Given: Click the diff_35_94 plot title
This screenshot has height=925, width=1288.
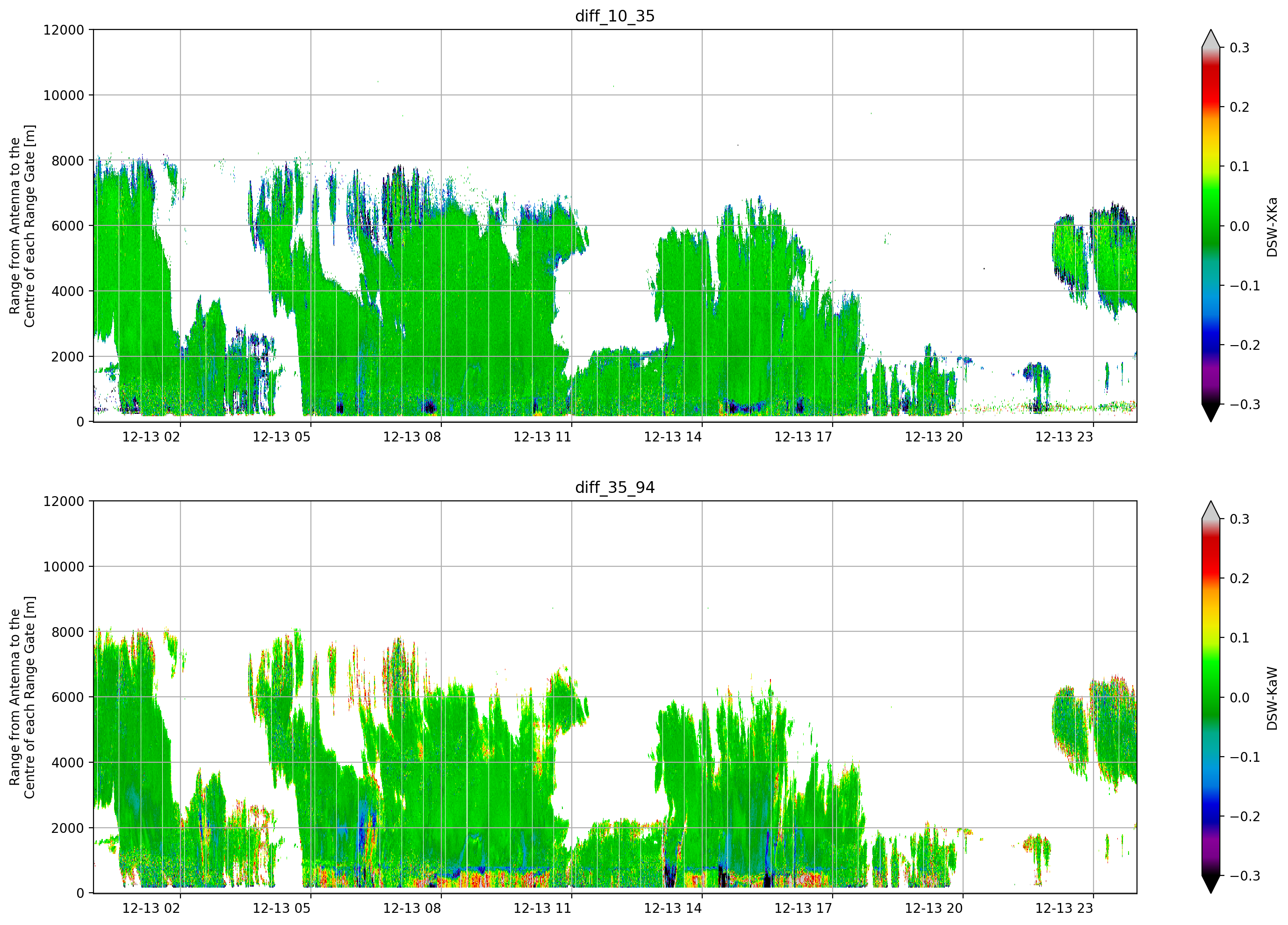Looking at the screenshot, I should tap(615, 487).
